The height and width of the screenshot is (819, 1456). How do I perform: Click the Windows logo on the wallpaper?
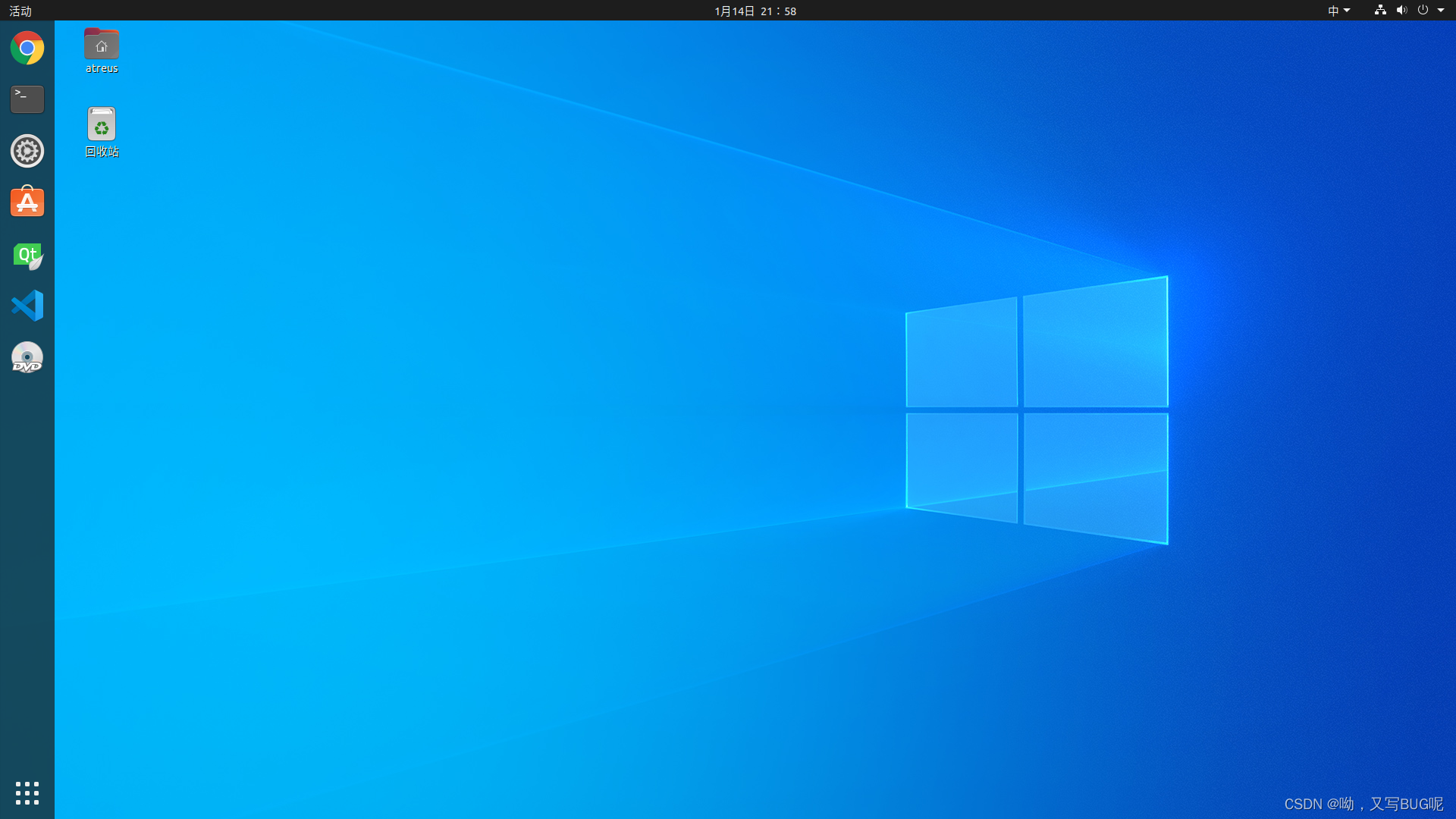(1037, 409)
